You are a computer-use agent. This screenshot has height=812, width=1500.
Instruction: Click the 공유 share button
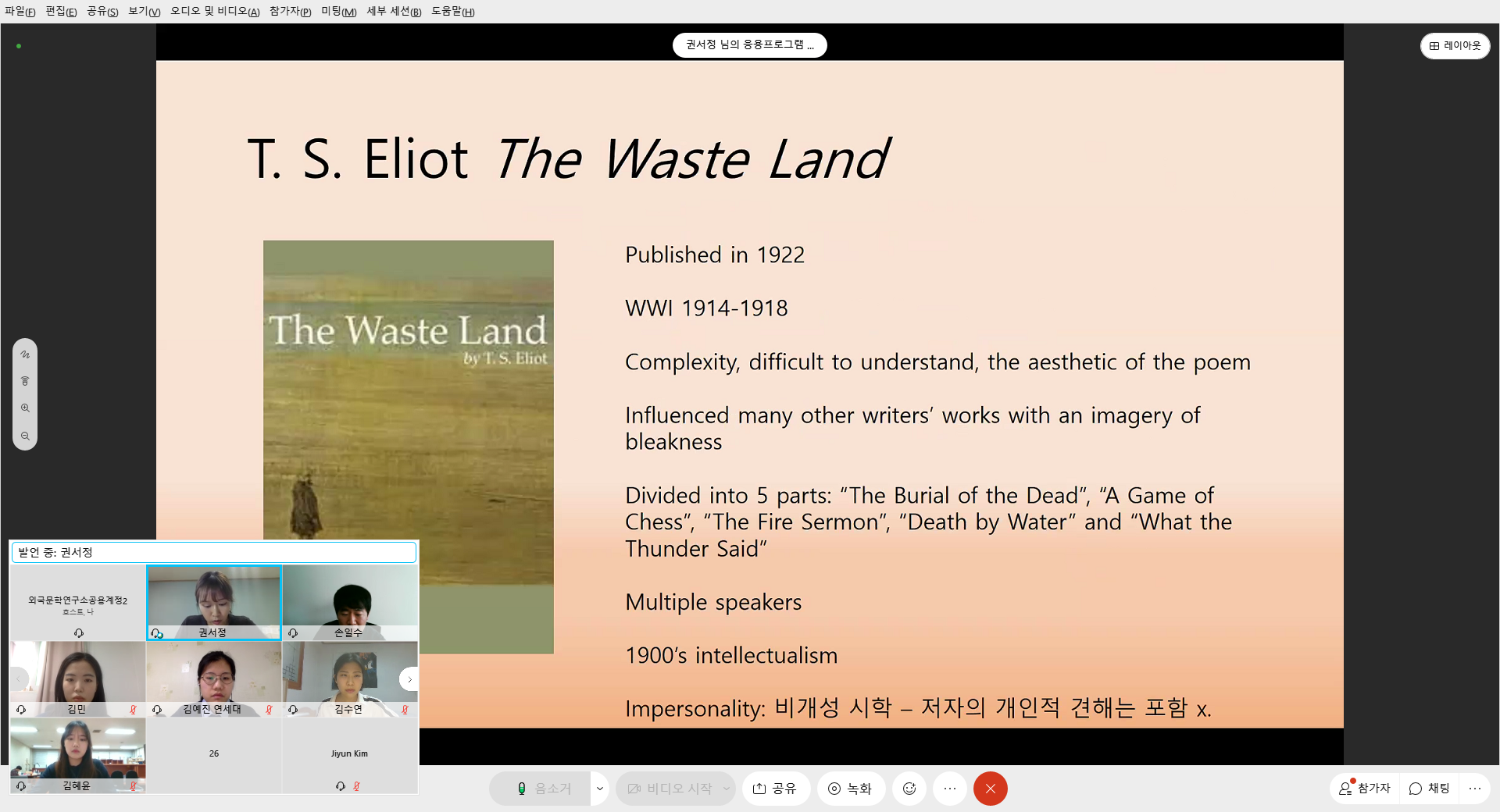click(774, 789)
